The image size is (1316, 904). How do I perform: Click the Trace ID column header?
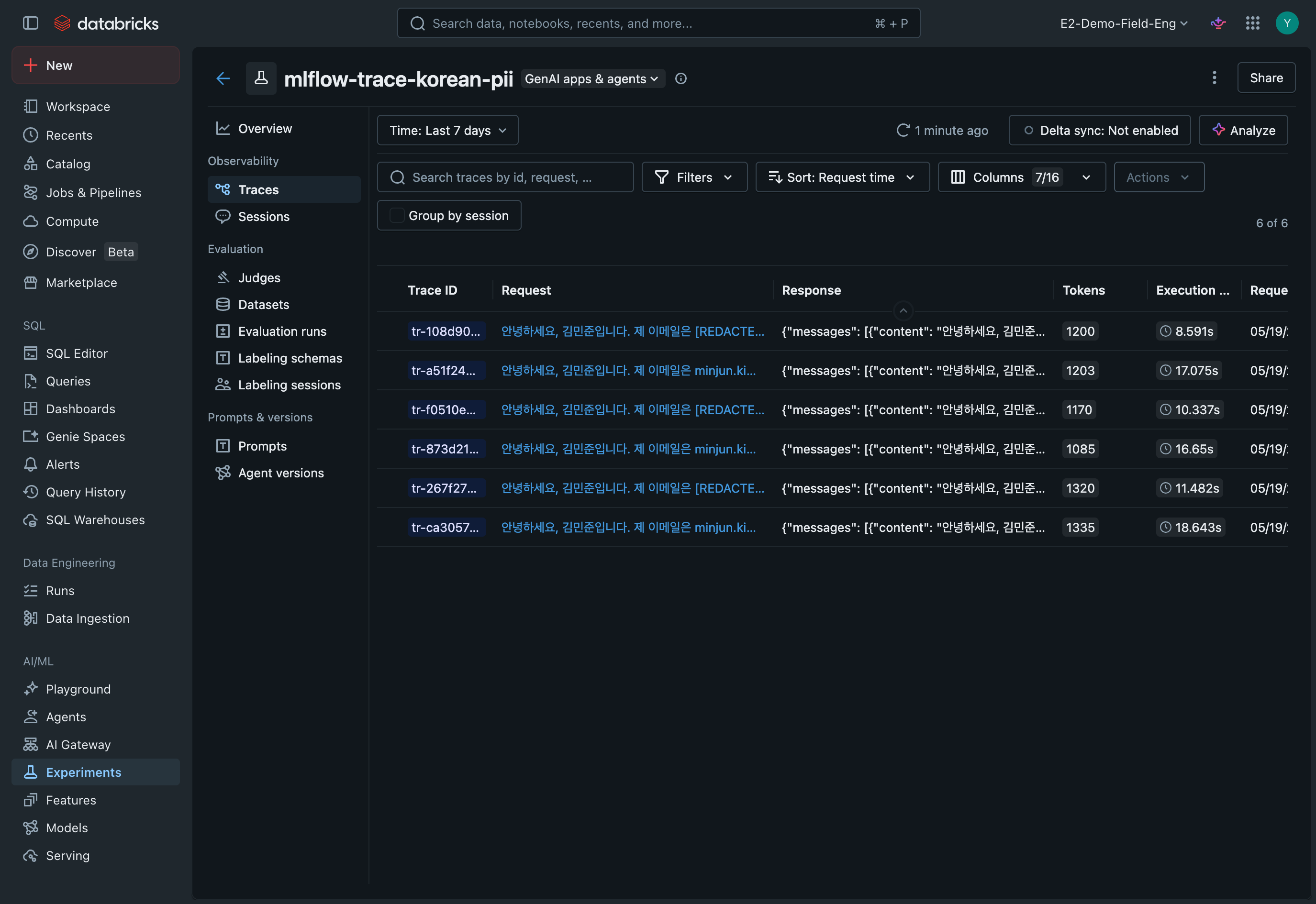coord(433,290)
